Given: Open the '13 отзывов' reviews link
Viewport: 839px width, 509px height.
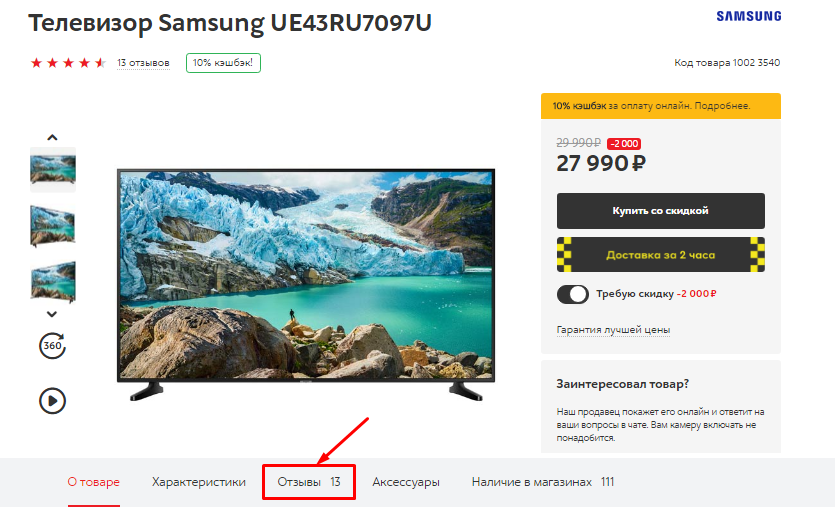Looking at the screenshot, I should 143,63.
